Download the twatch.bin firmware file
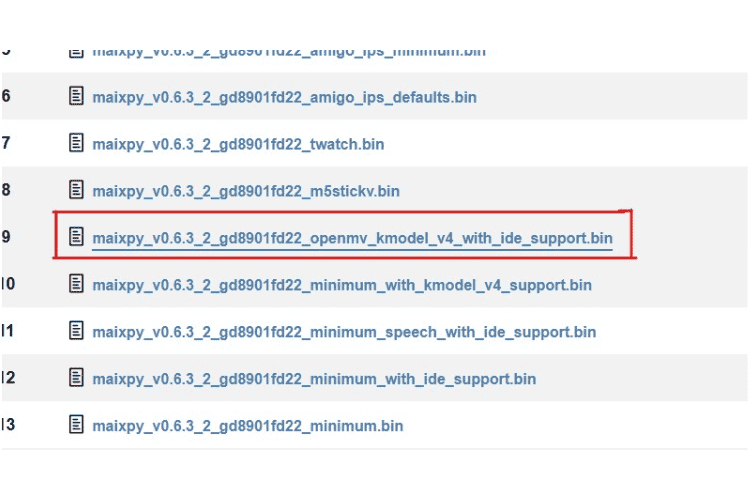Viewport: 750px width, 500px height. pyautogui.click(x=238, y=144)
